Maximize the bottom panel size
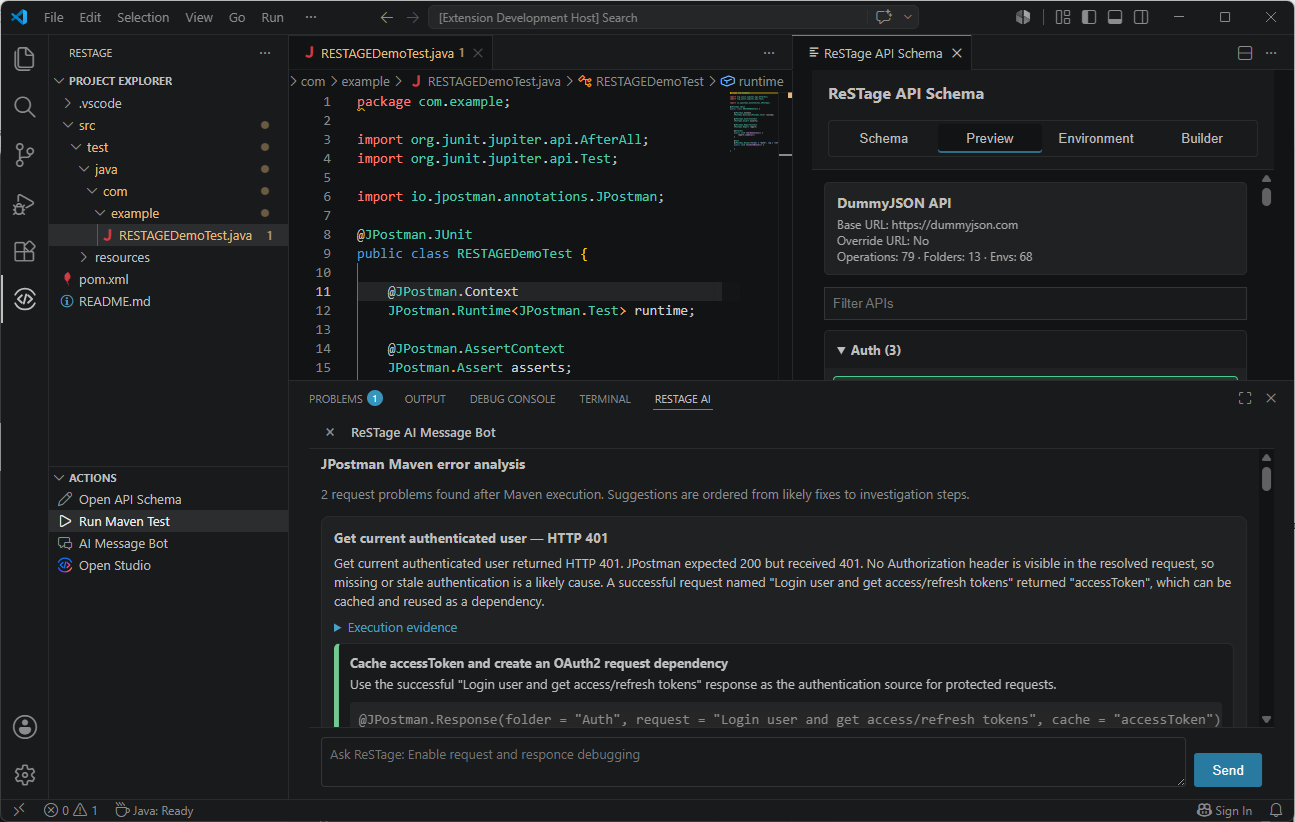This screenshot has width=1295, height=822. [x=1245, y=398]
